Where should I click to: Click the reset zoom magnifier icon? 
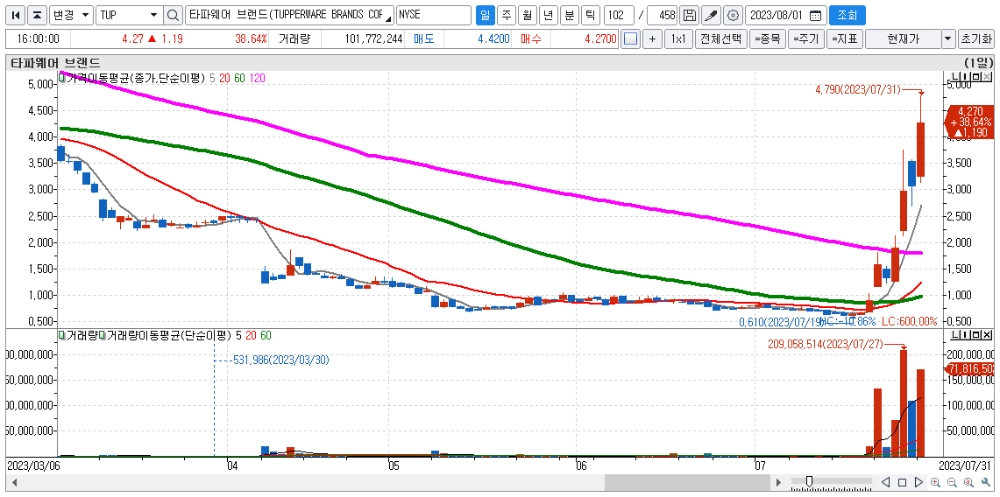pos(968,482)
